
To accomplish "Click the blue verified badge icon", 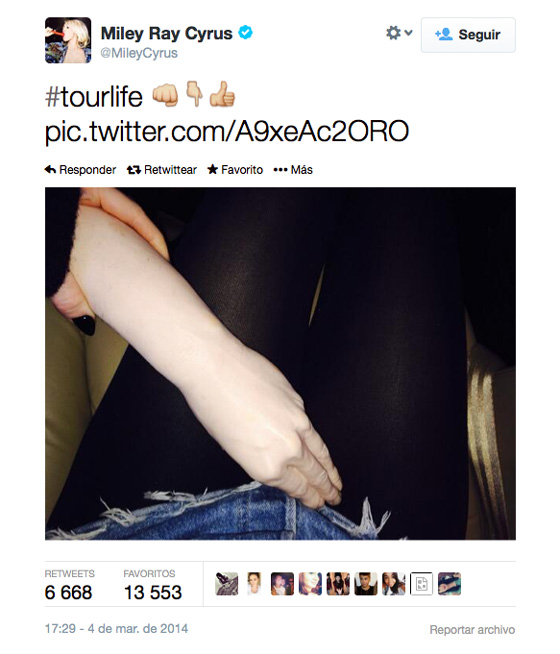I will coord(245,33).
